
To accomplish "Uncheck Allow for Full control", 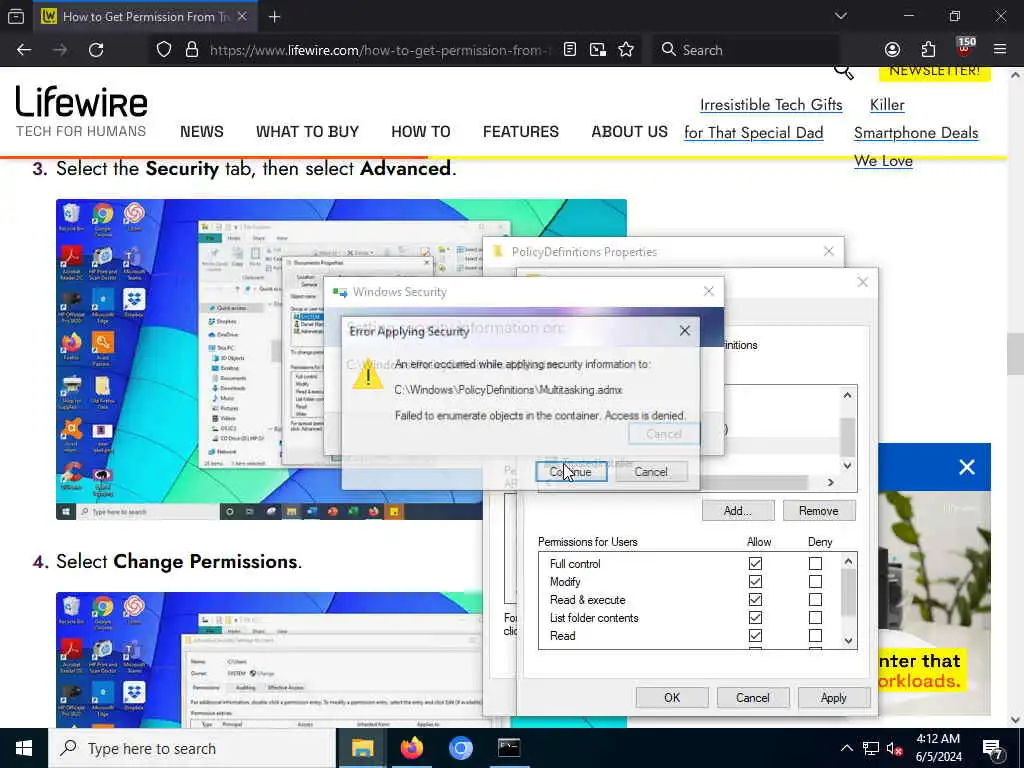I will click(756, 564).
